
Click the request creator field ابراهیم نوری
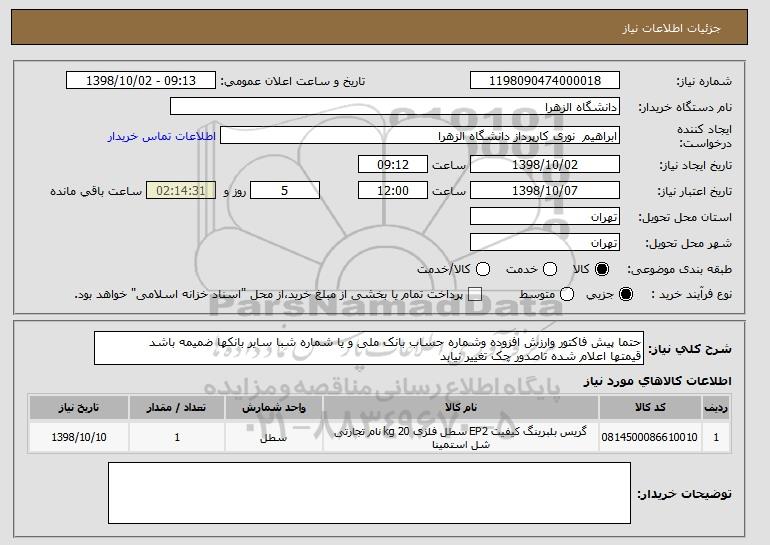coord(420,136)
